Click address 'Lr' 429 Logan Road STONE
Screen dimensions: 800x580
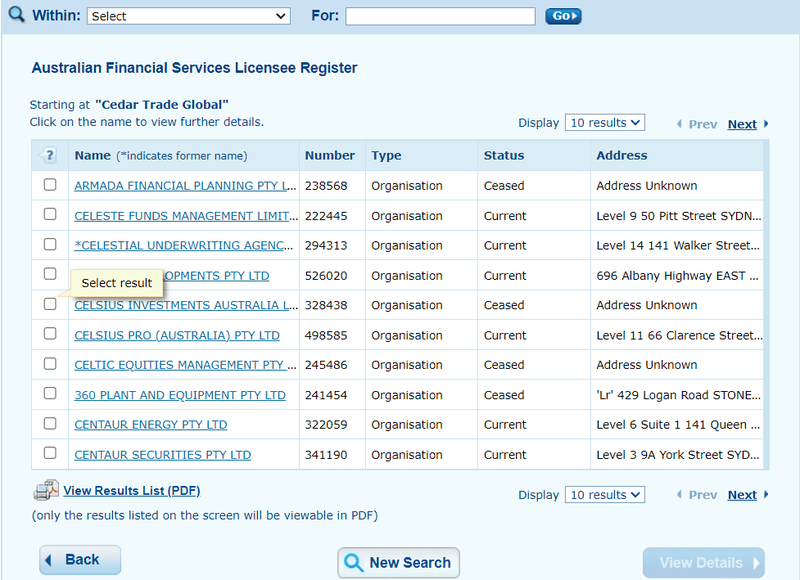coord(679,395)
